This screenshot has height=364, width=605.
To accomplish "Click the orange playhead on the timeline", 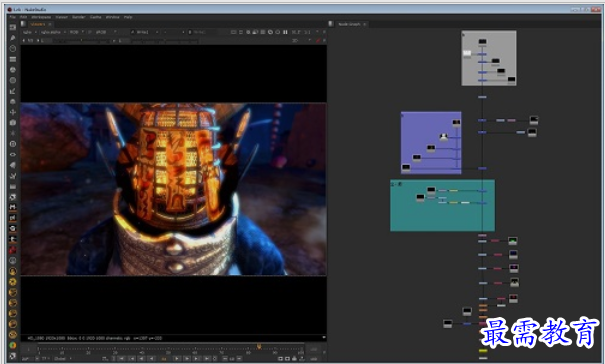I will pos(259,346).
